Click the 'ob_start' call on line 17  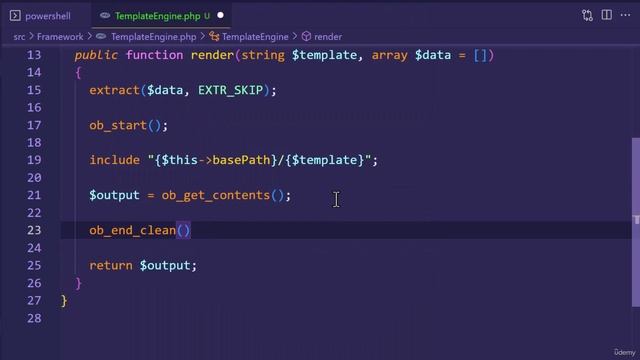click(x=118, y=125)
